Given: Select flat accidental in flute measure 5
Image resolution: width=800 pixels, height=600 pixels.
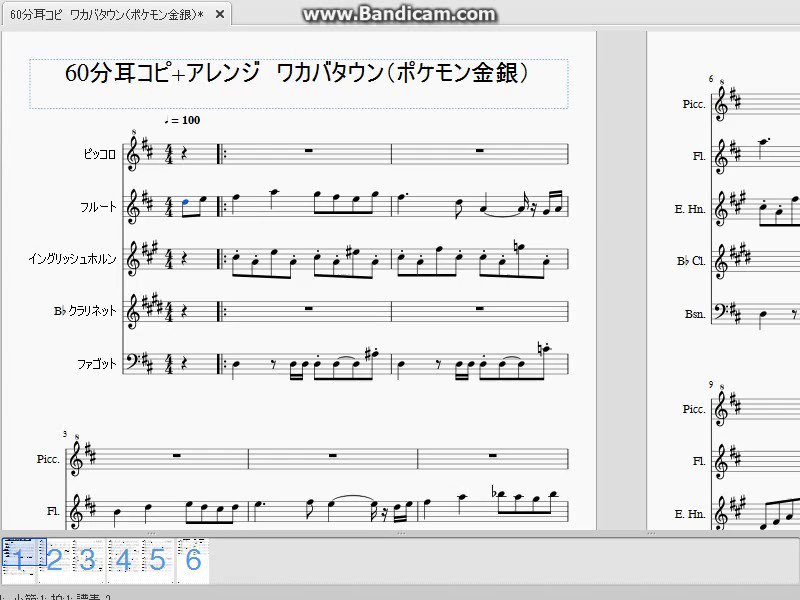Looking at the screenshot, I should (493, 492).
